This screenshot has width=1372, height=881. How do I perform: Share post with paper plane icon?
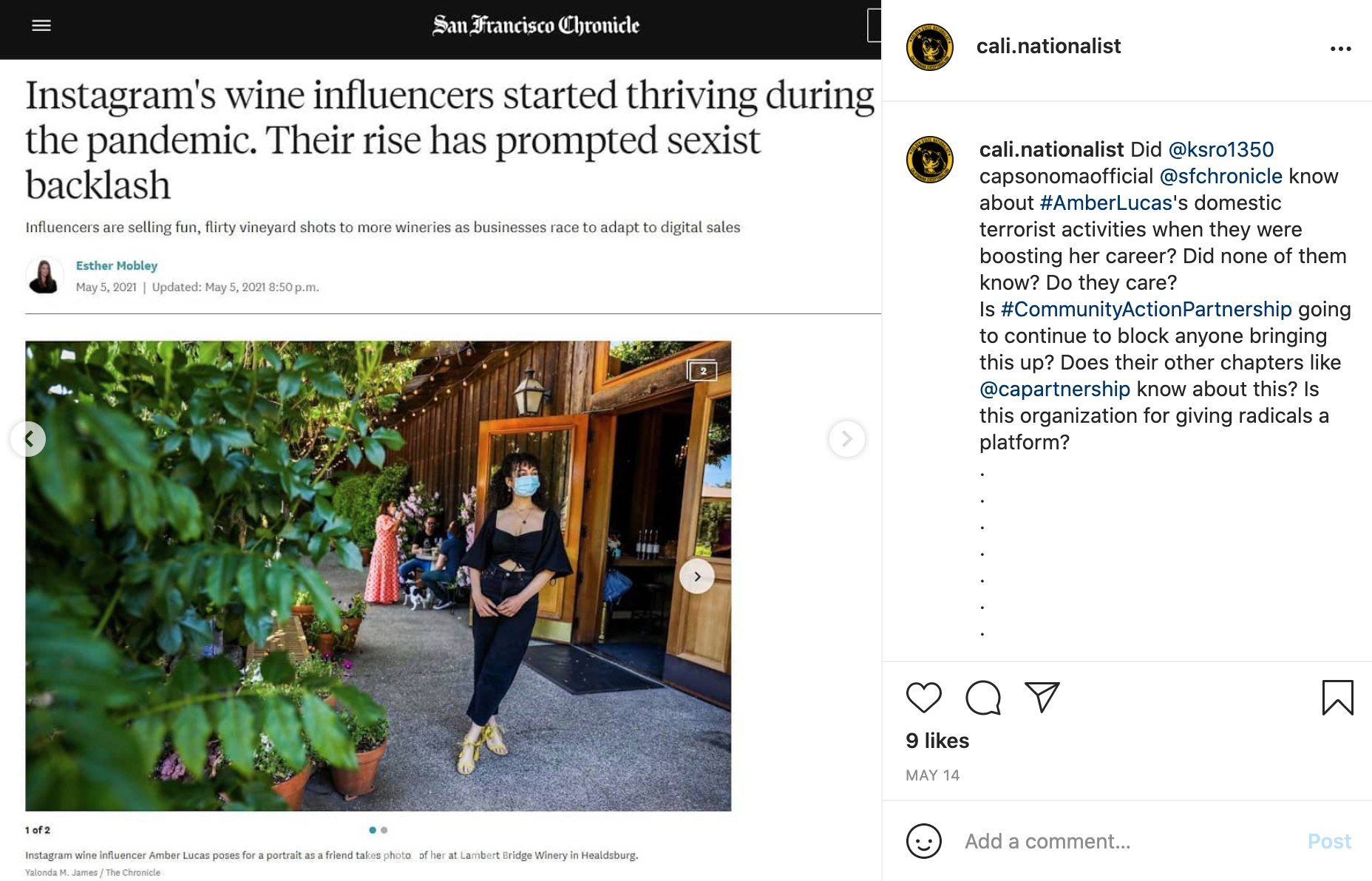pos(1042,697)
